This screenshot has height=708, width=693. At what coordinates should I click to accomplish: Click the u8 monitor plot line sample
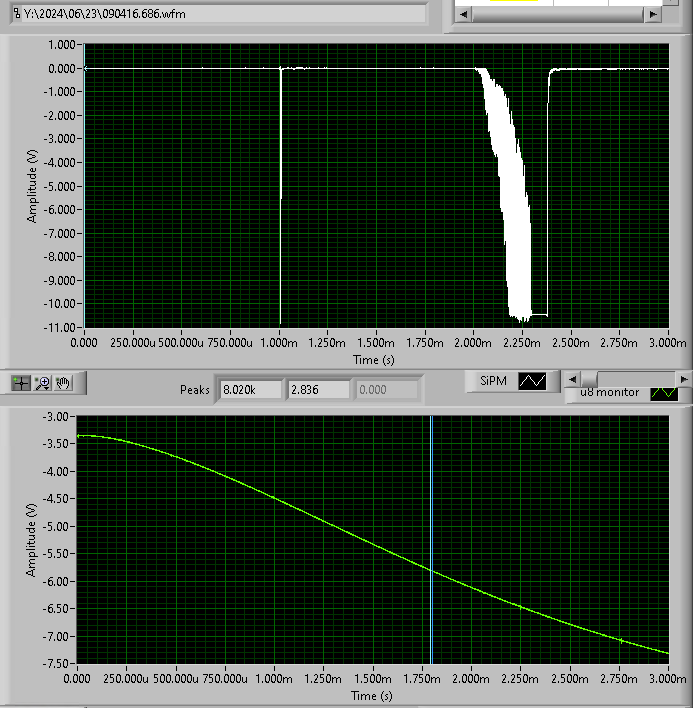click(664, 393)
